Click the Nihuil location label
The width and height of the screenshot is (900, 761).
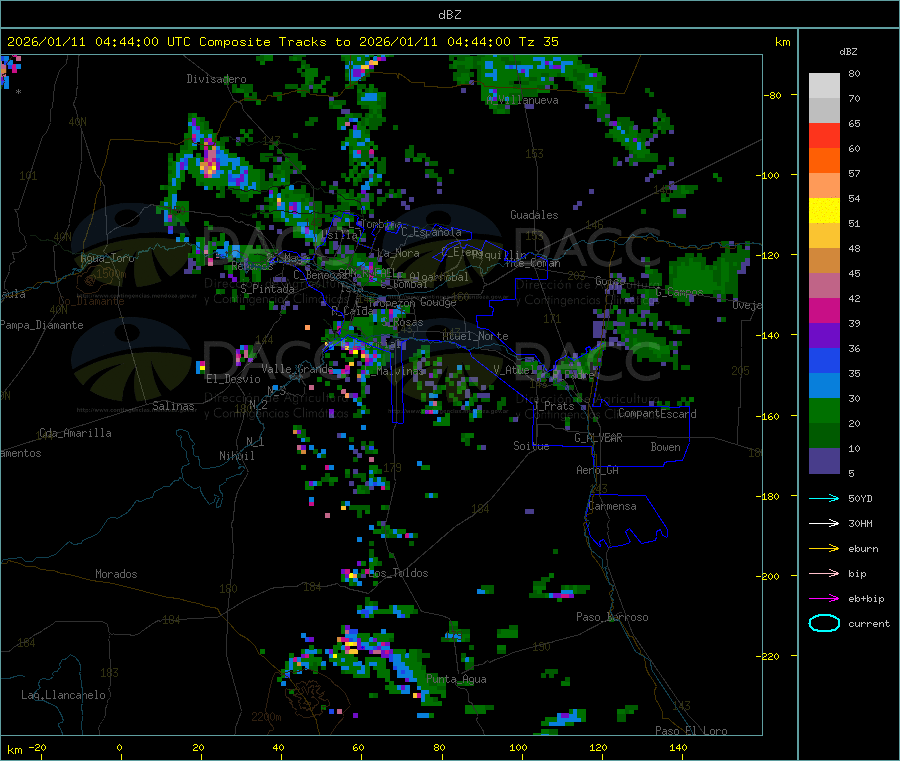[x=236, y=456]
